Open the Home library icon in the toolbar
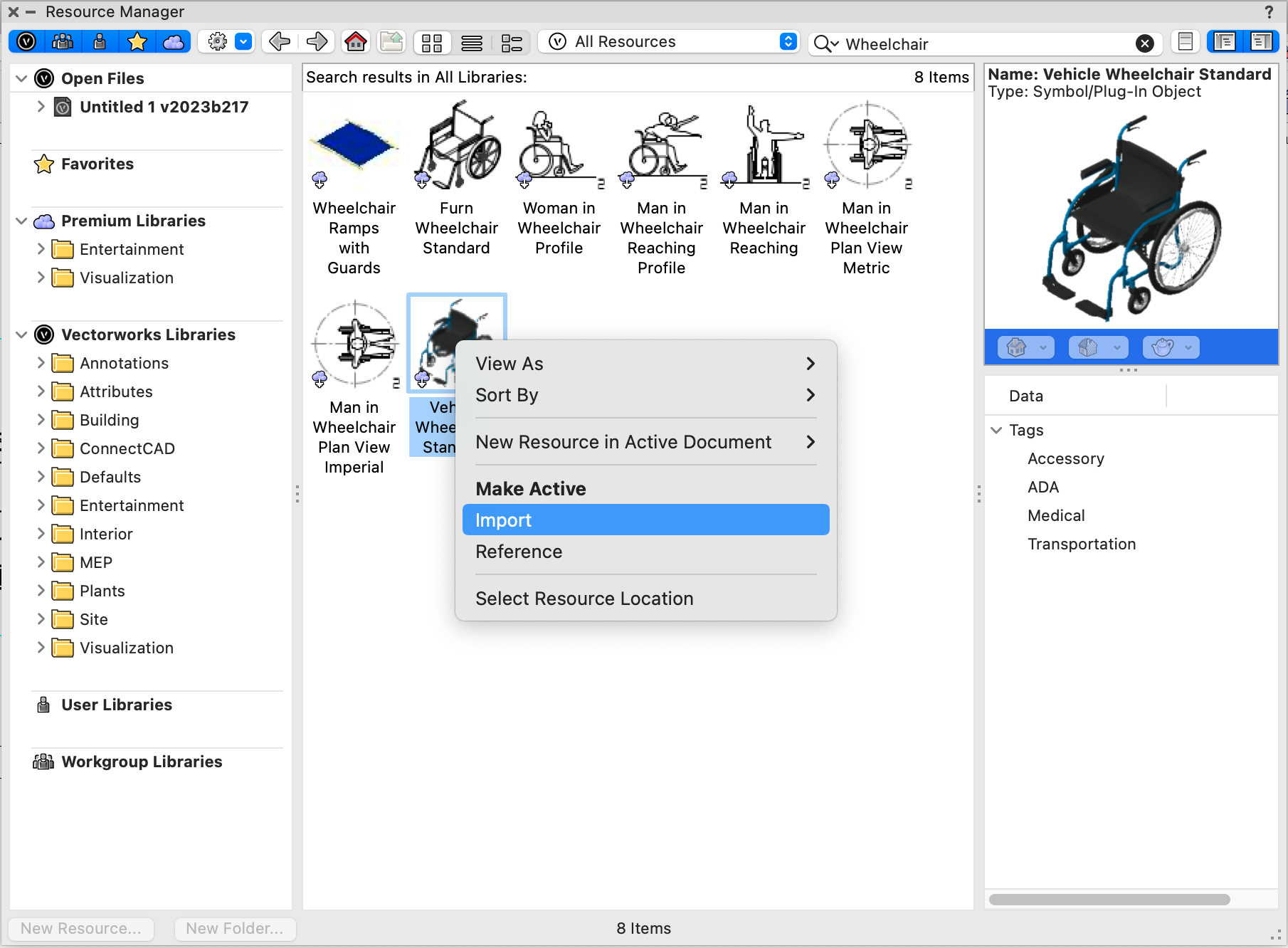The height and width of the screenshot is (948, 1288). (x=356, y=41)
